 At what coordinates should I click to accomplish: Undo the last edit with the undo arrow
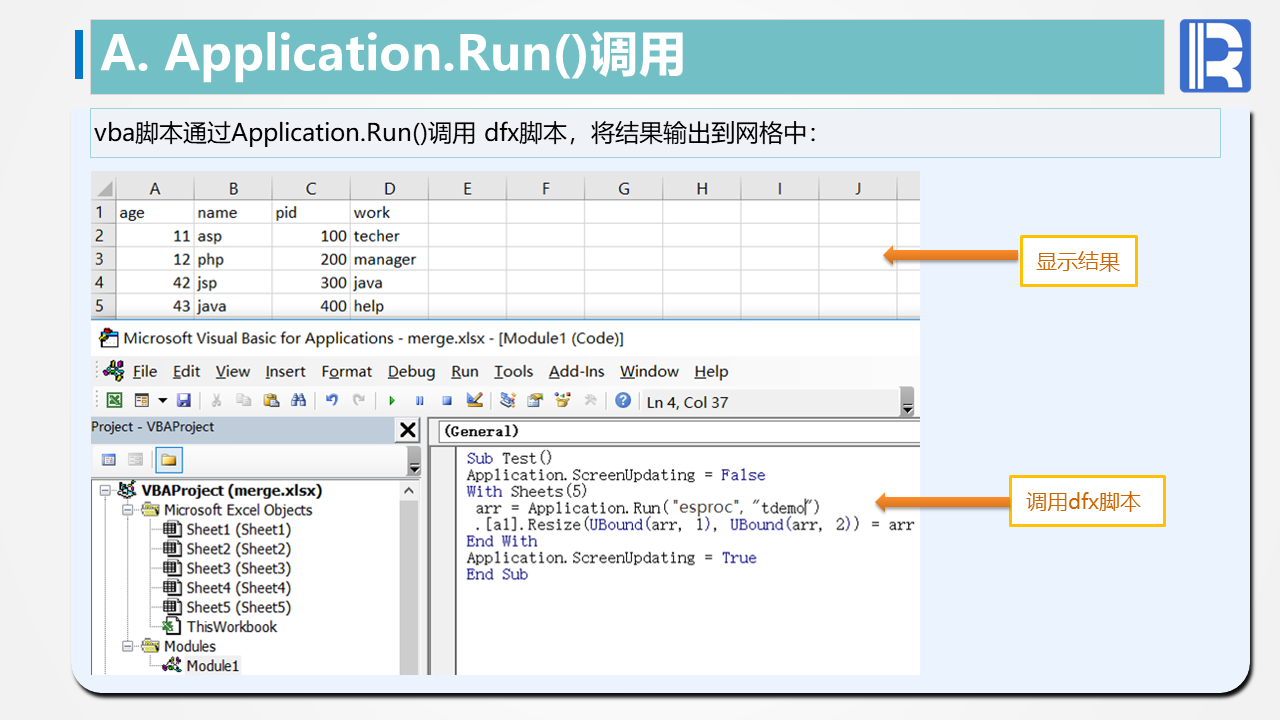tap(331, 401)
